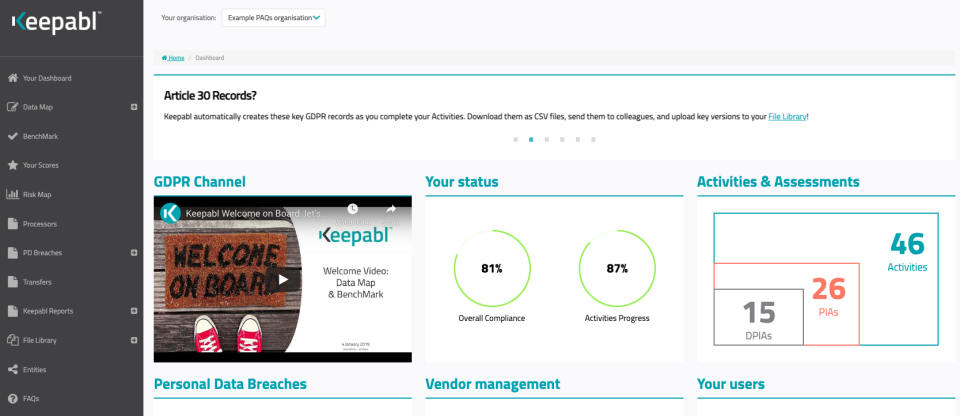The image size is (960, 416).
Task: Click the GDPR Channel heading
Action: click(x=200, y=182)
